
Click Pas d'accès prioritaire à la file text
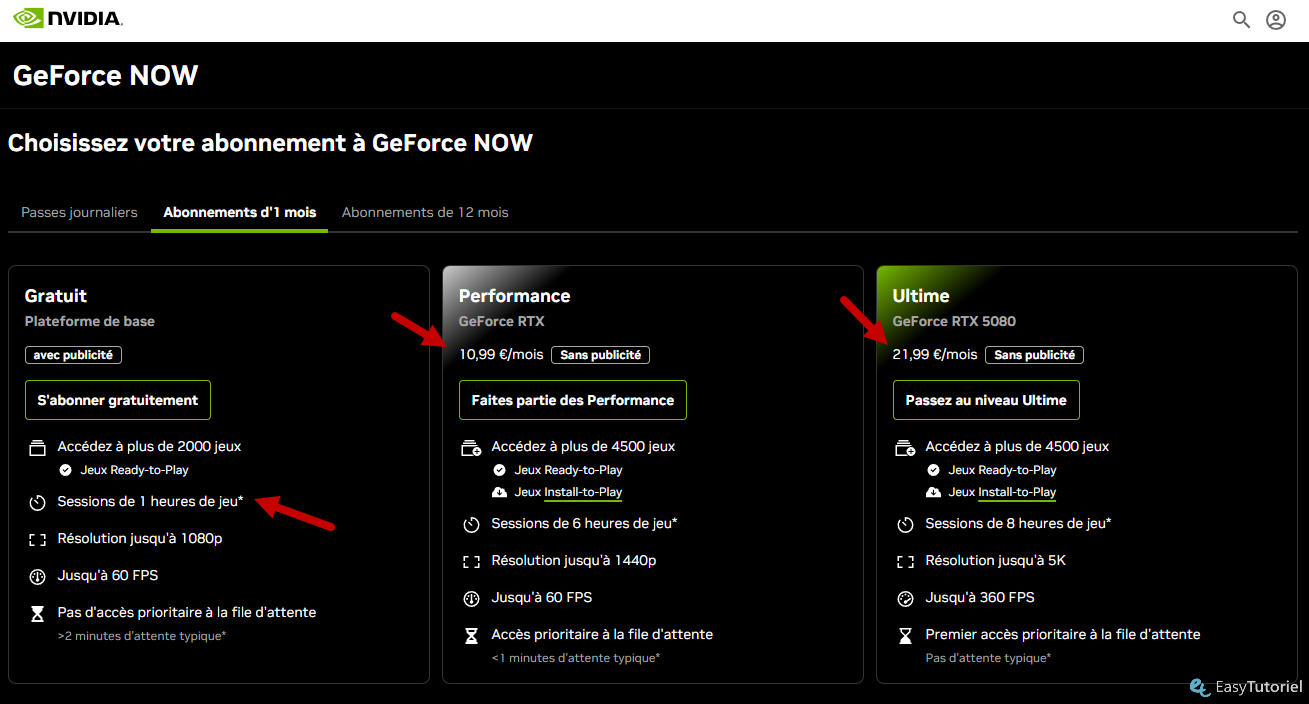click(187, 611)
